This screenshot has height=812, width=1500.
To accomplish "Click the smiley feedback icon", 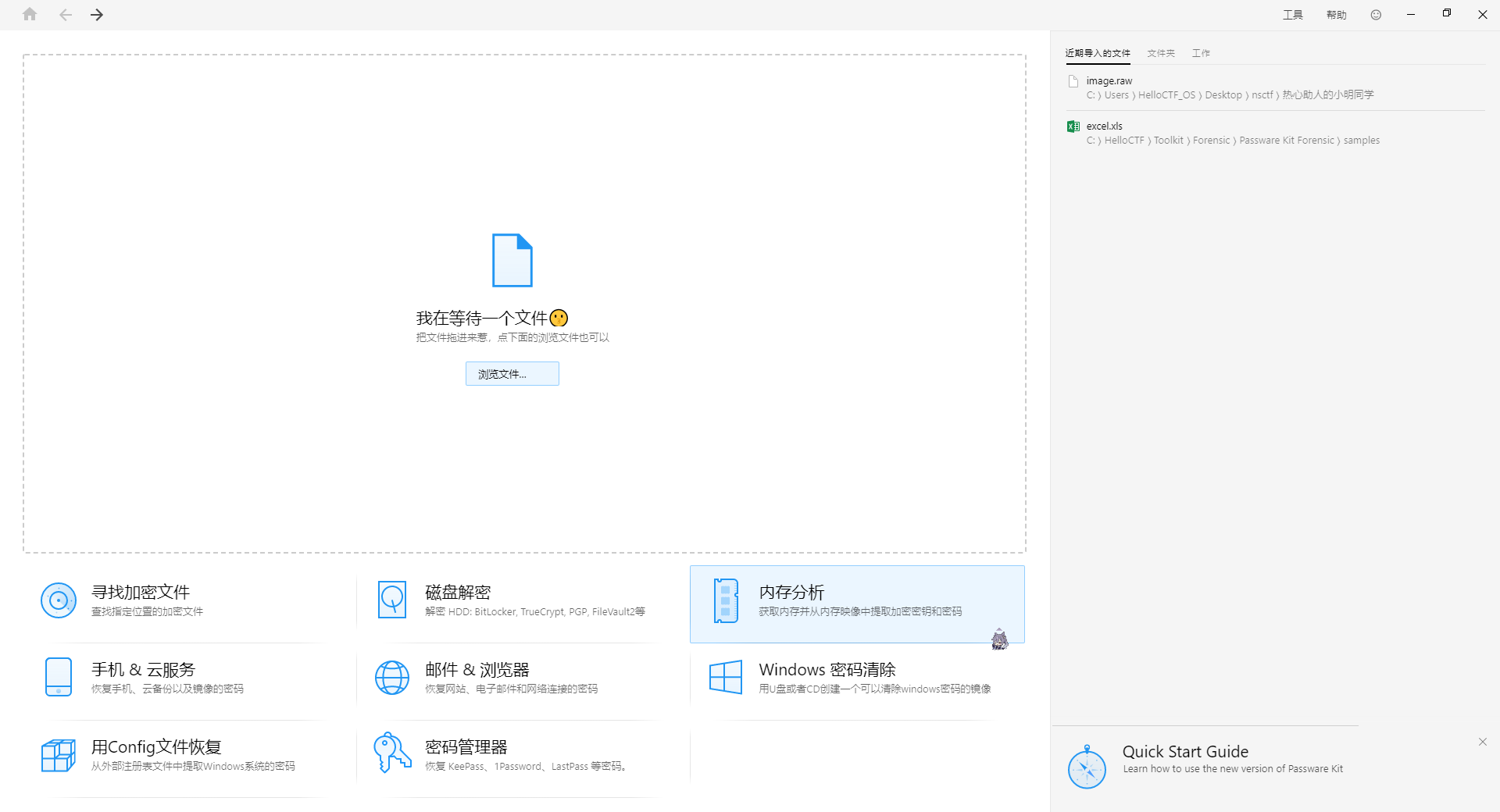I will tap(1376, 15).
